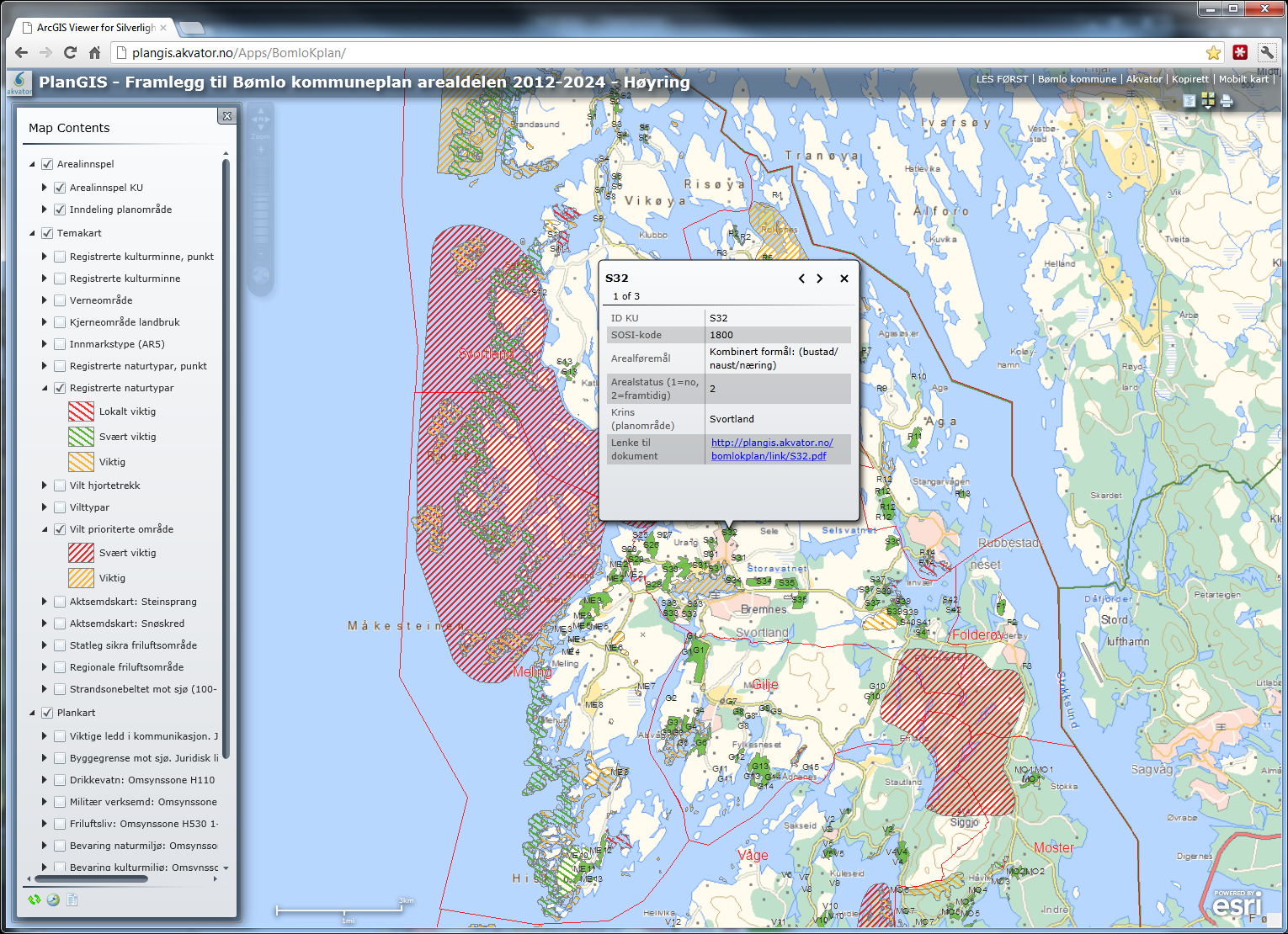Open the S32.pdf document link
The width and height of the screenshot is (1288, 934).
[x=772, y=449]
